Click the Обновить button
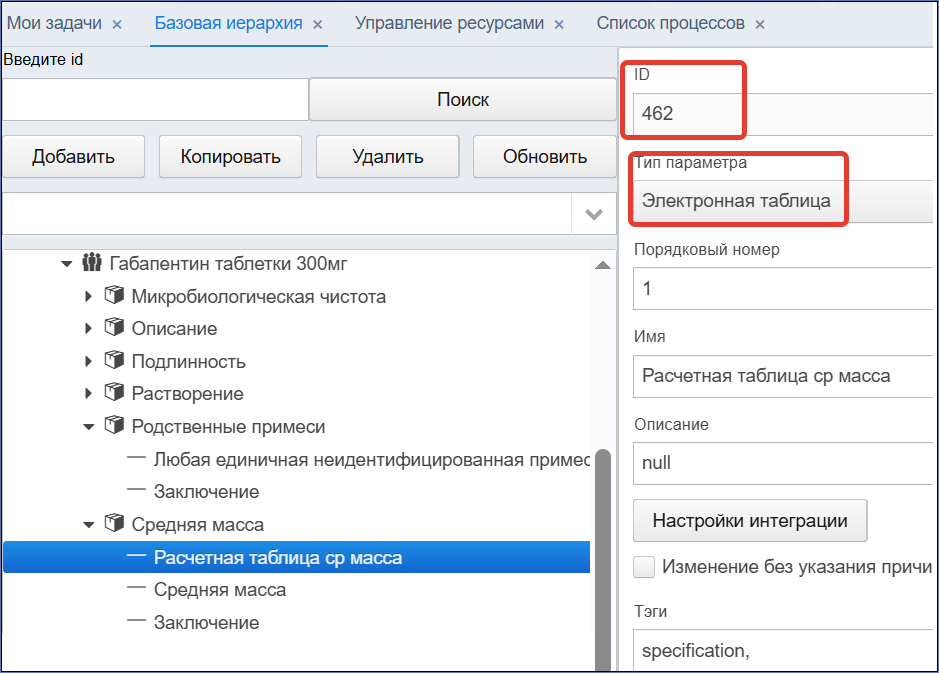This screenshot has height=673, width=939. click(x=544, y=156)
